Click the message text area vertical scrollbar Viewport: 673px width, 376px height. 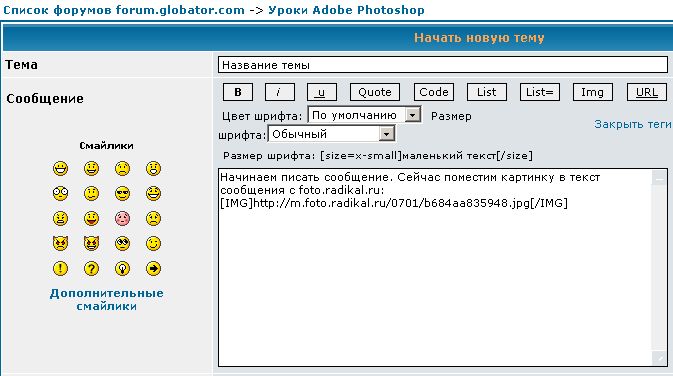click(x=659, y=267)
